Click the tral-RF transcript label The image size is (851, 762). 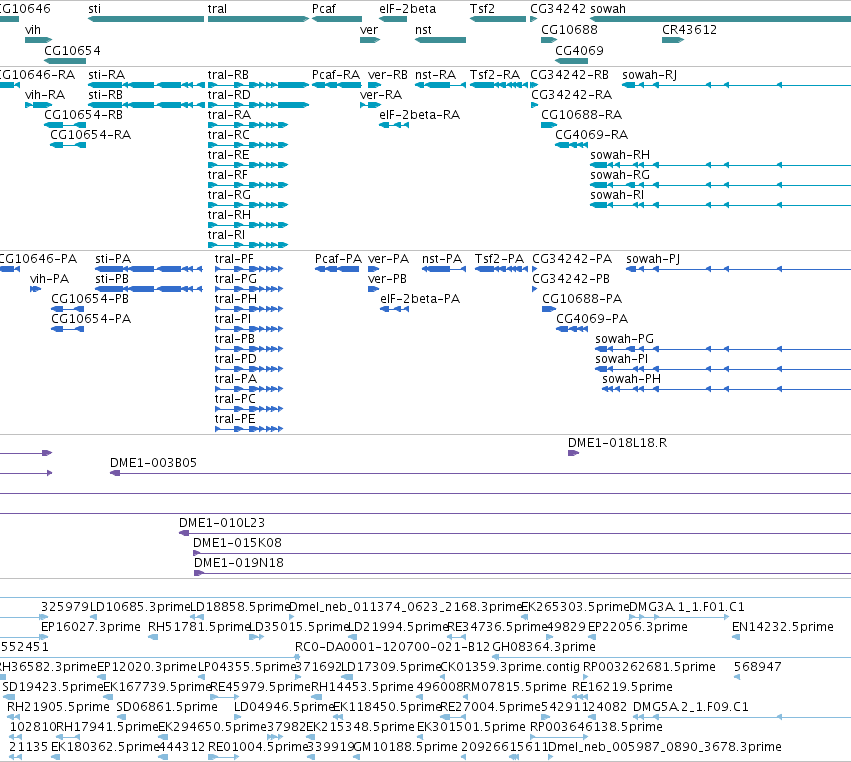click(x=227, y=175)
